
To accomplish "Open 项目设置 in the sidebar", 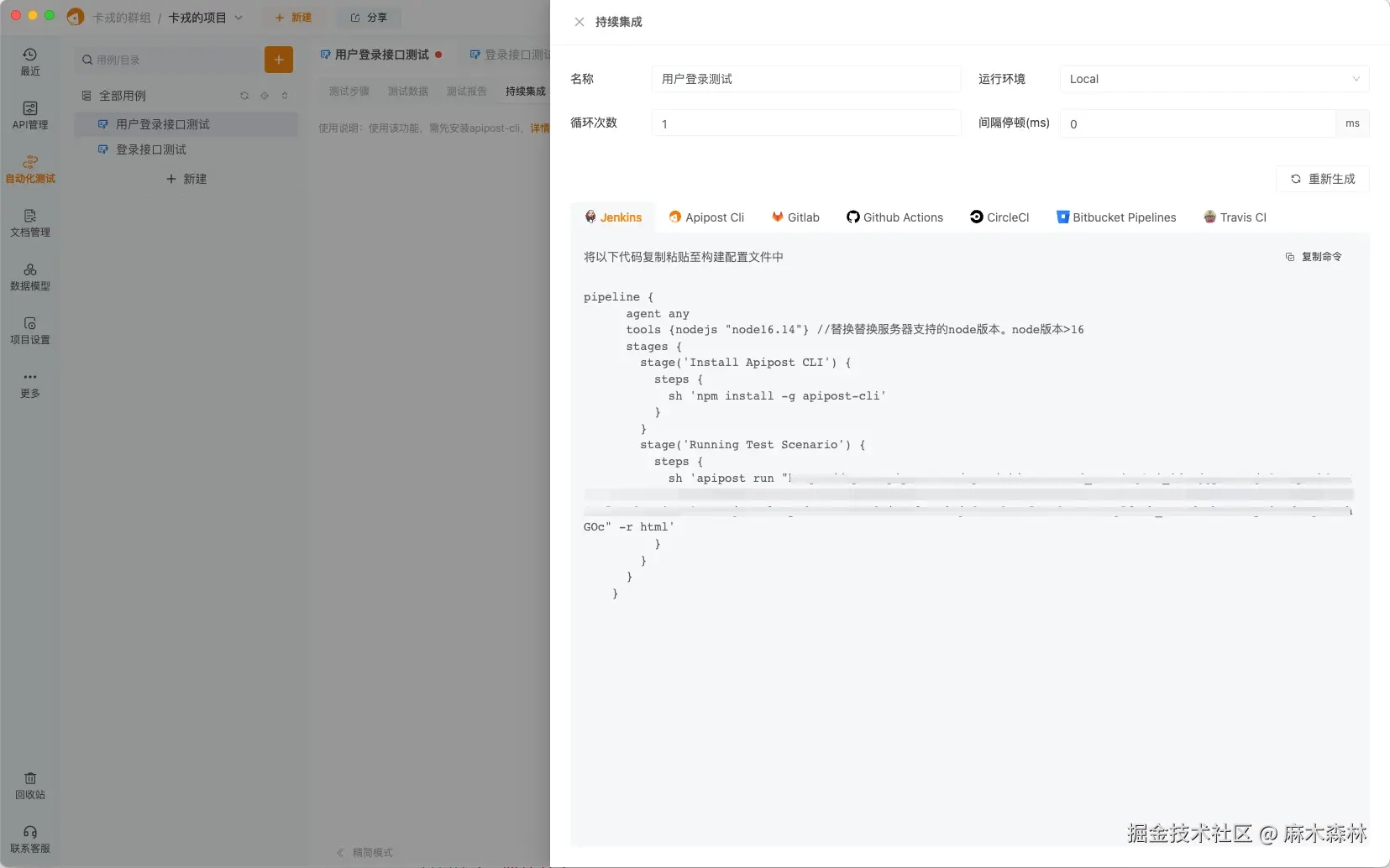I will (x=30, y=331).
